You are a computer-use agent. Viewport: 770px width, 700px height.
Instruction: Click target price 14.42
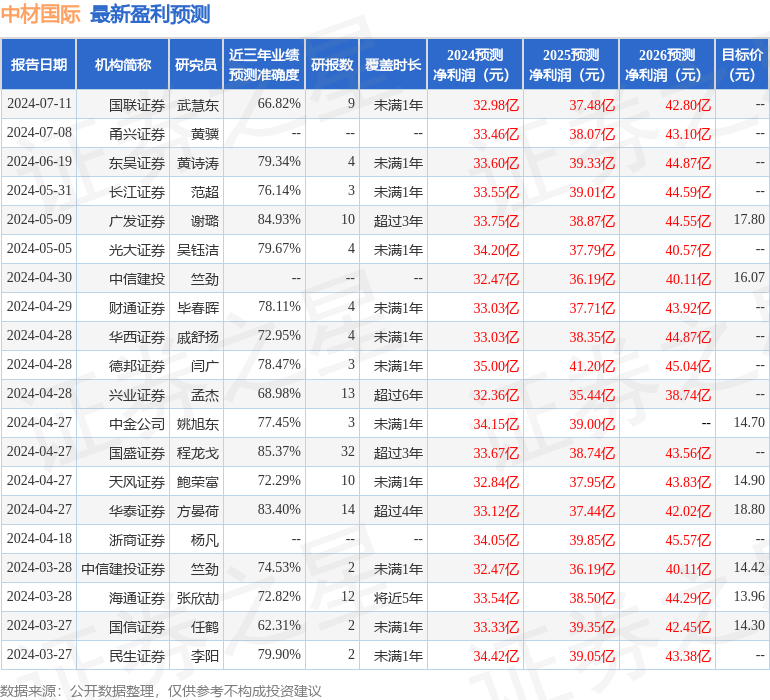[749, 567]
